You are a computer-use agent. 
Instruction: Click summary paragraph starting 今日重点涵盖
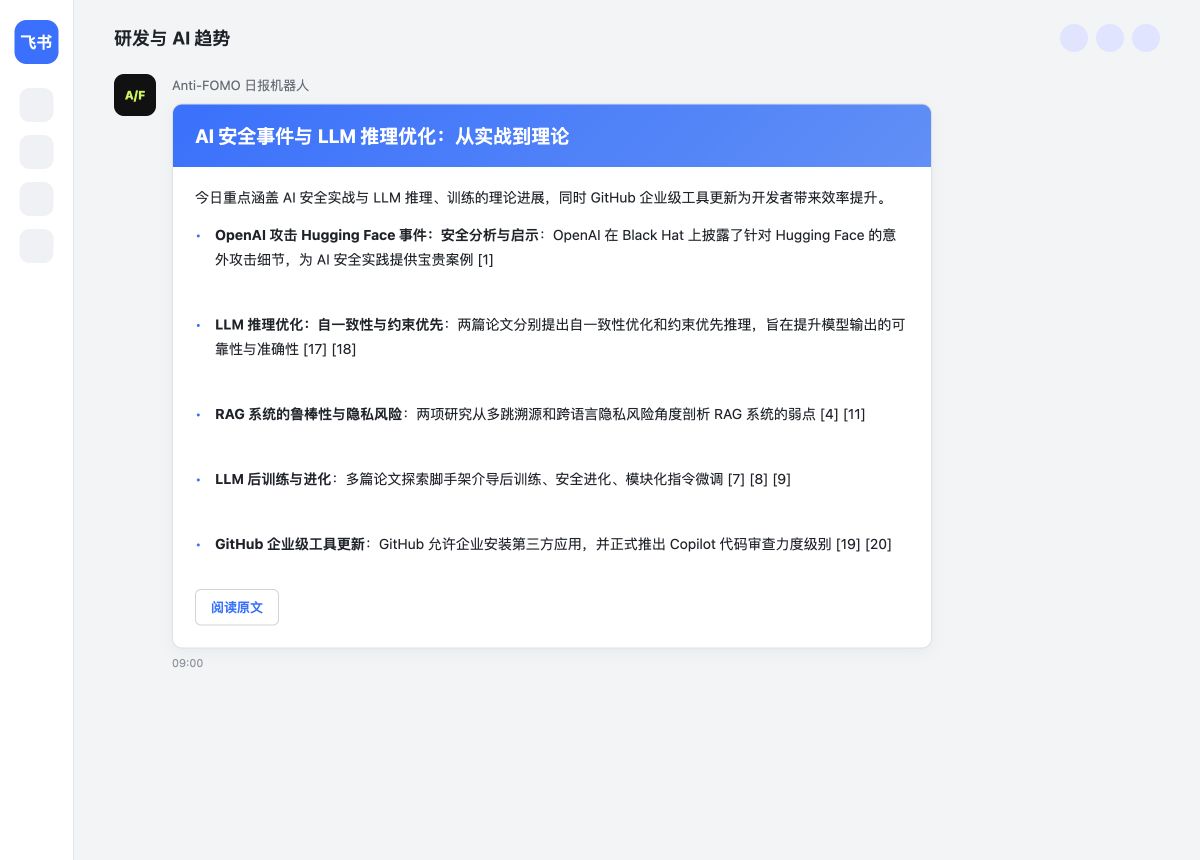(x=541, y=198)
